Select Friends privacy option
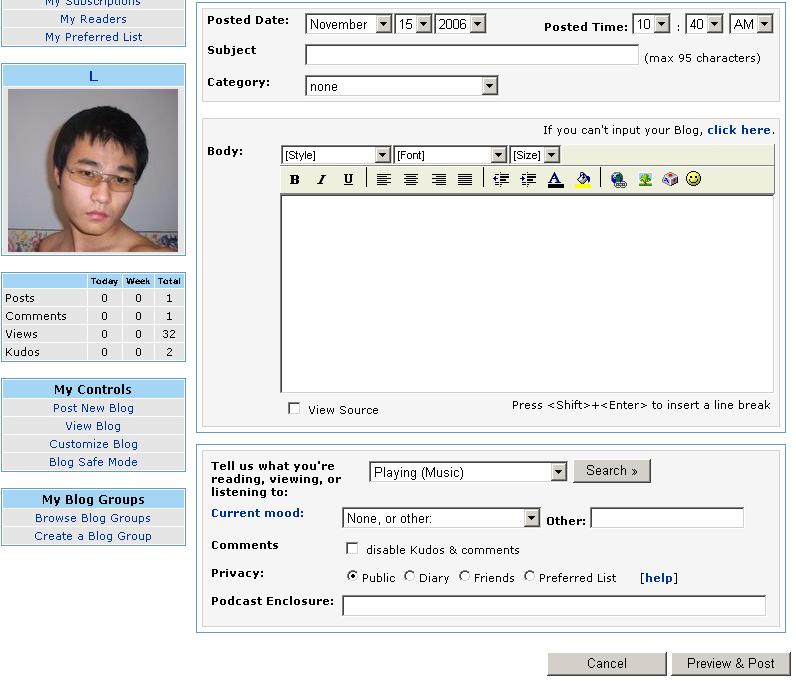The image size is (796, 681). (464, 576)
